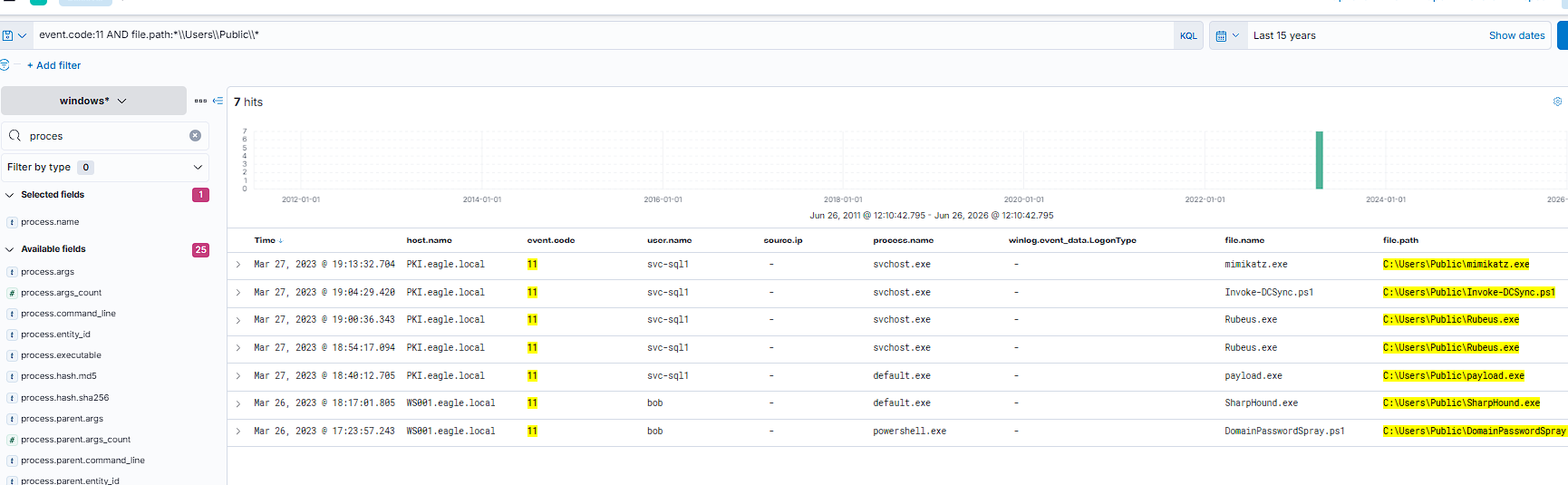The height and width of the screenshot is (485, 1568).
Task: Expand the 19:00:36.343 Rubeus.exe row
Action: [238, 320]
